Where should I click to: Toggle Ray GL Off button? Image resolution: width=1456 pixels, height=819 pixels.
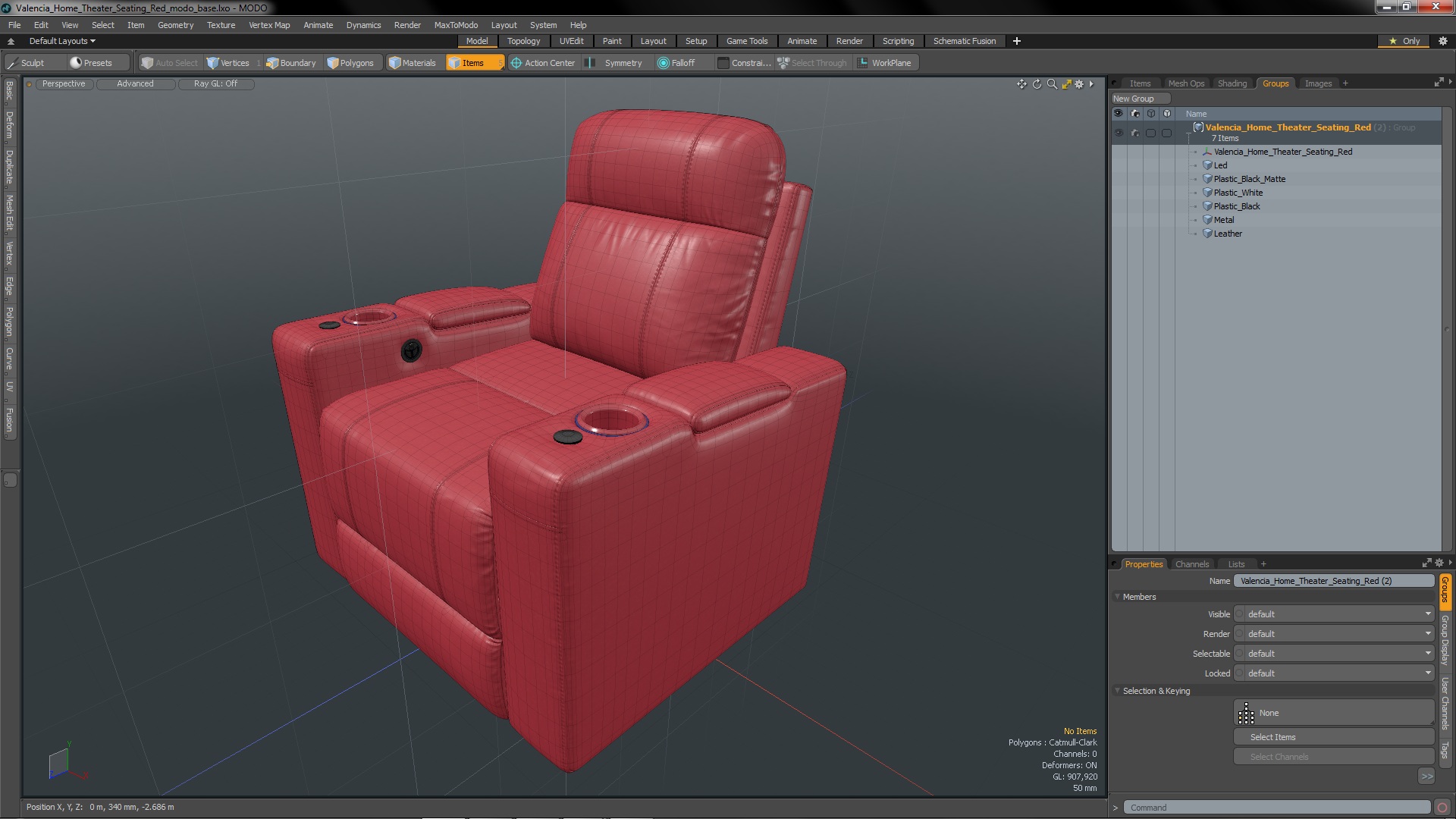[215, 84]
